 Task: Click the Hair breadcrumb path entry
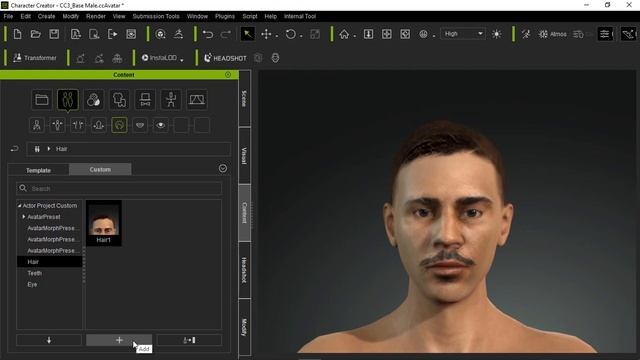pyautogui.click(x=62, y=149)
